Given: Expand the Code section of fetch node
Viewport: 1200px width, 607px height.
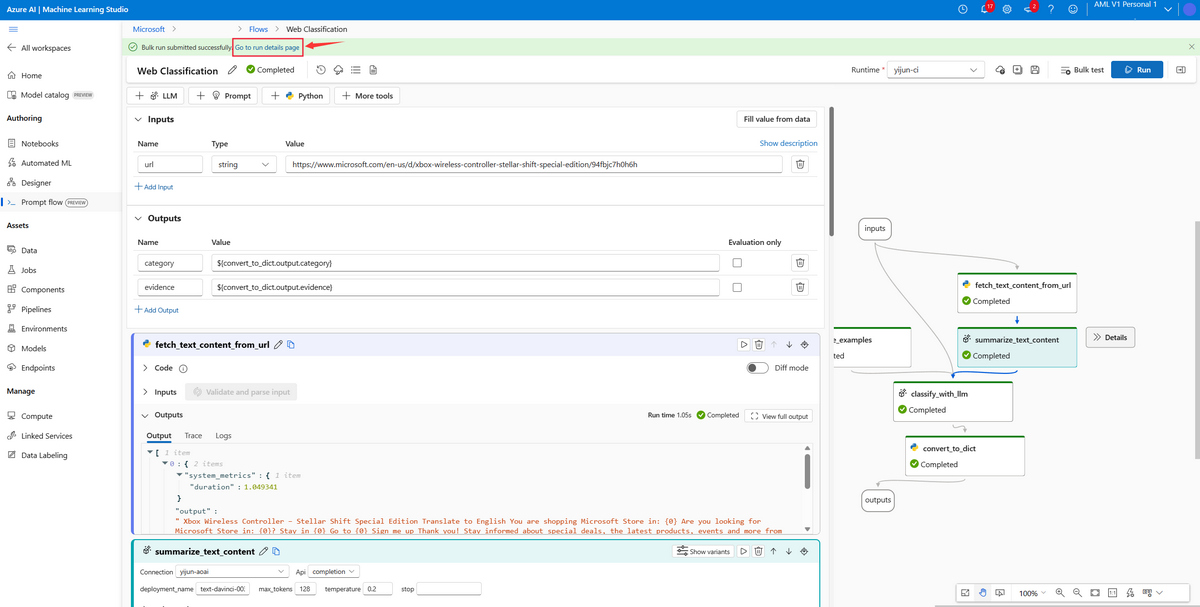Looking at the screenshot, I should (x=145, y=368).
